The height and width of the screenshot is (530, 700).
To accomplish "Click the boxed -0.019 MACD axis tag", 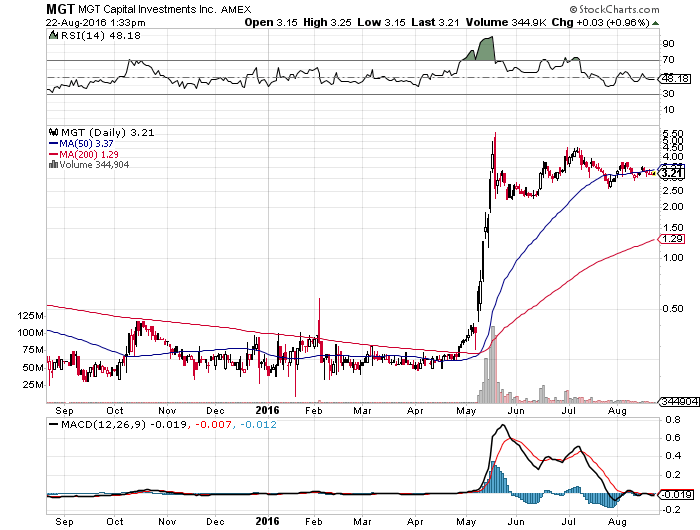I will (x=676, y=495).
